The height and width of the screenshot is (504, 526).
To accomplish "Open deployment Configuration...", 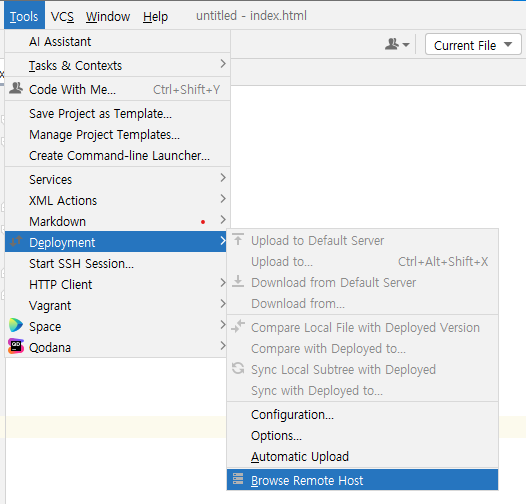I will click(362, 415).
